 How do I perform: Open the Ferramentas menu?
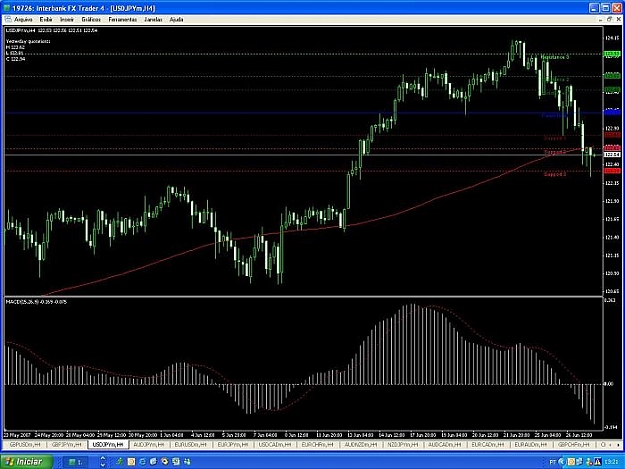click(x=122, y=19)
